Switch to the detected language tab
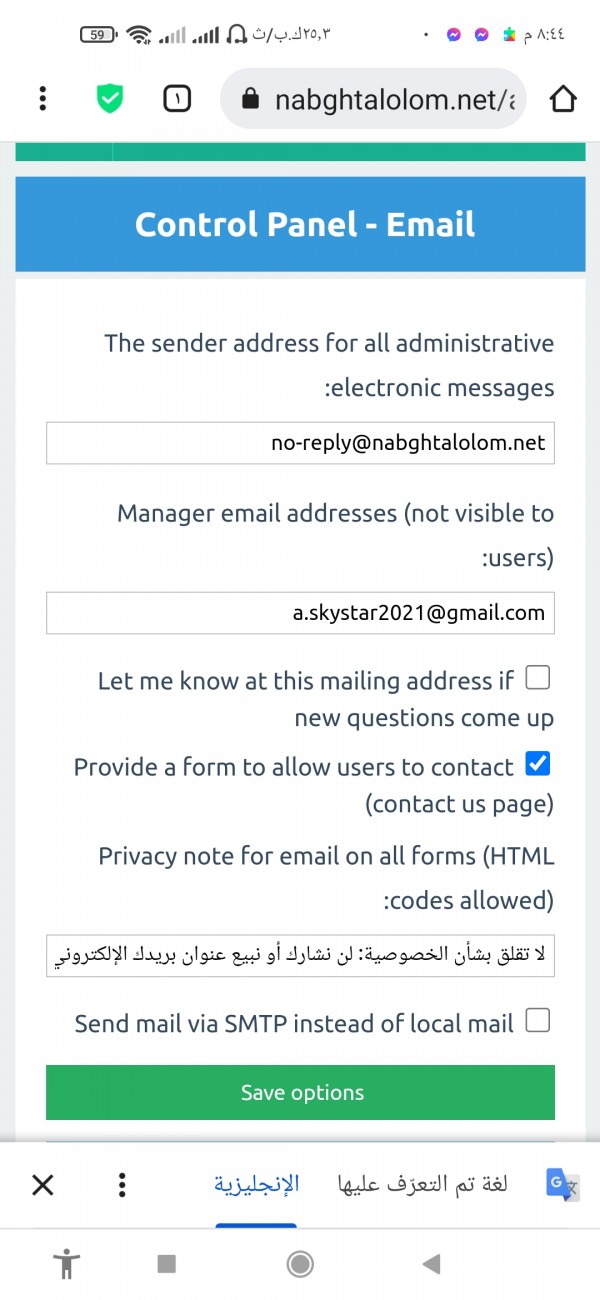This screenshot has width=600, height=1300. tap(421, 1185)
